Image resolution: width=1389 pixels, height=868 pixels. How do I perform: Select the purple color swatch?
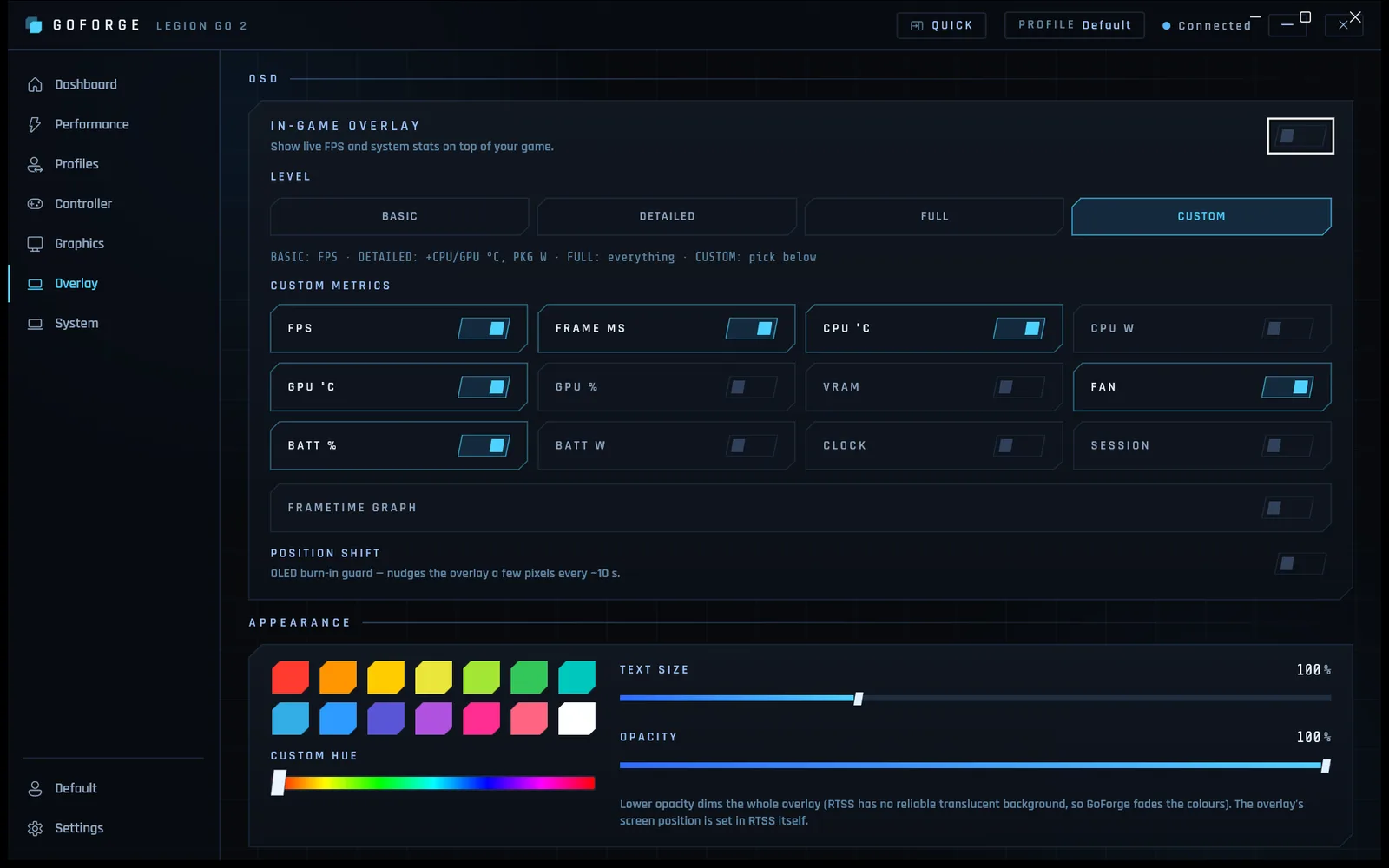(x=433, y=719)
